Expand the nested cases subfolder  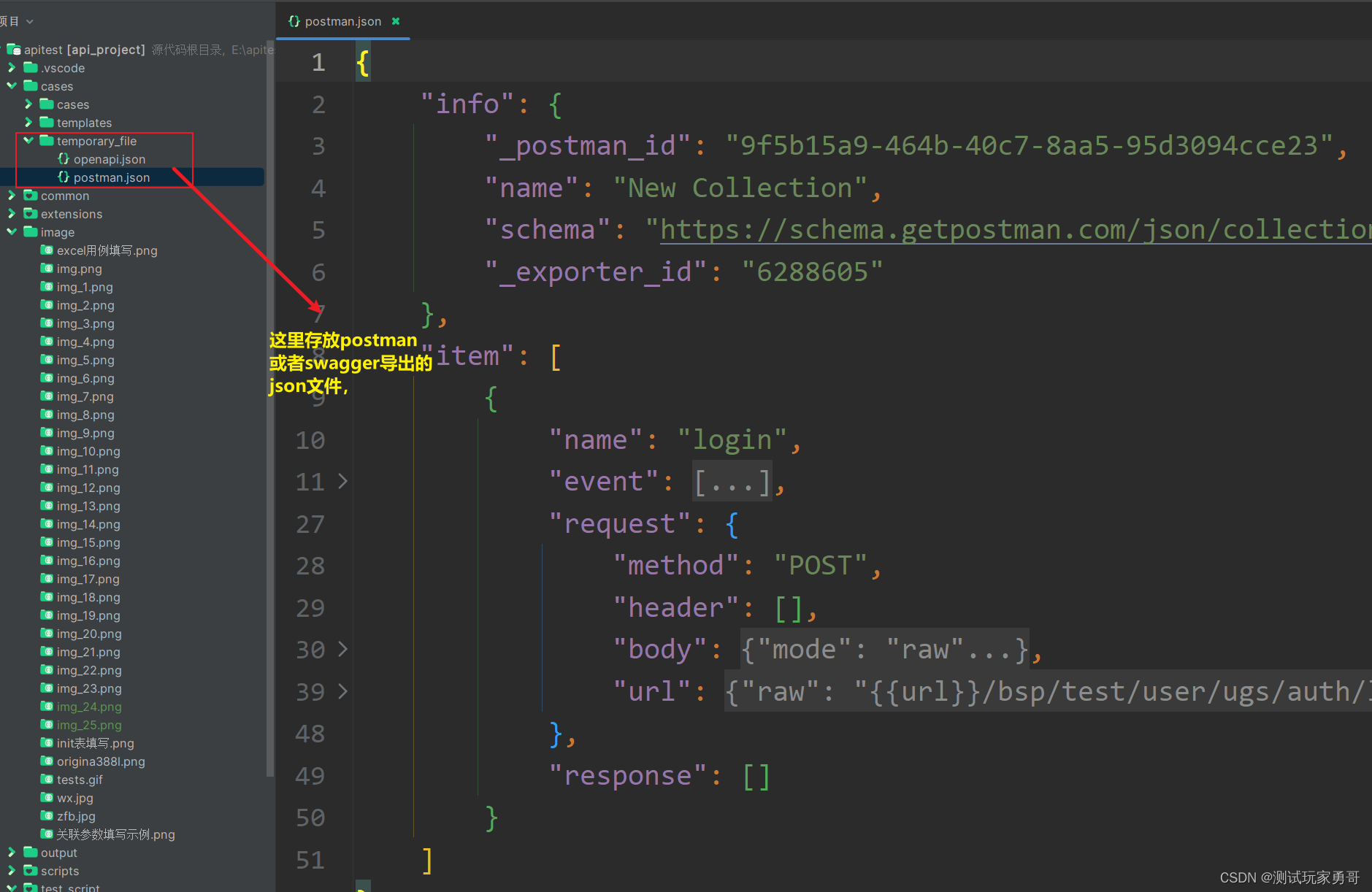(x=28, y=104)
